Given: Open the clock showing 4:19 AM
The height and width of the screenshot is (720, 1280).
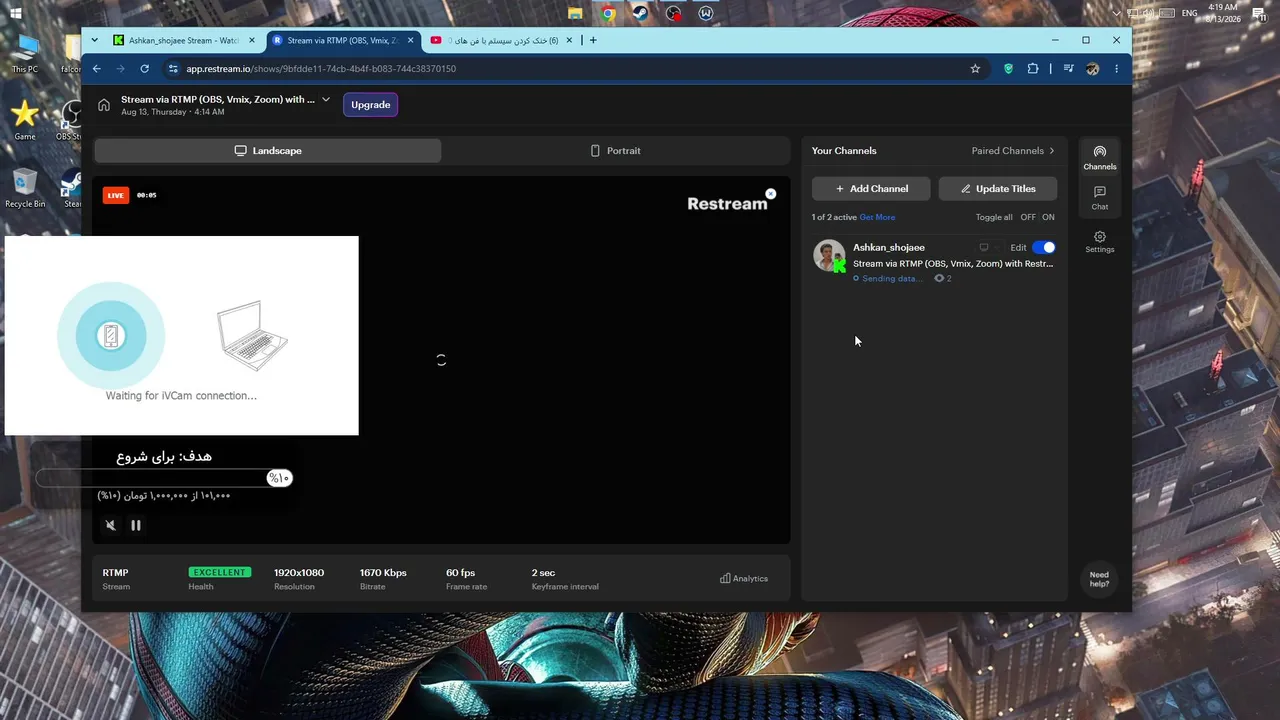Looking at the screenshot, I should tap(1223, 13).
